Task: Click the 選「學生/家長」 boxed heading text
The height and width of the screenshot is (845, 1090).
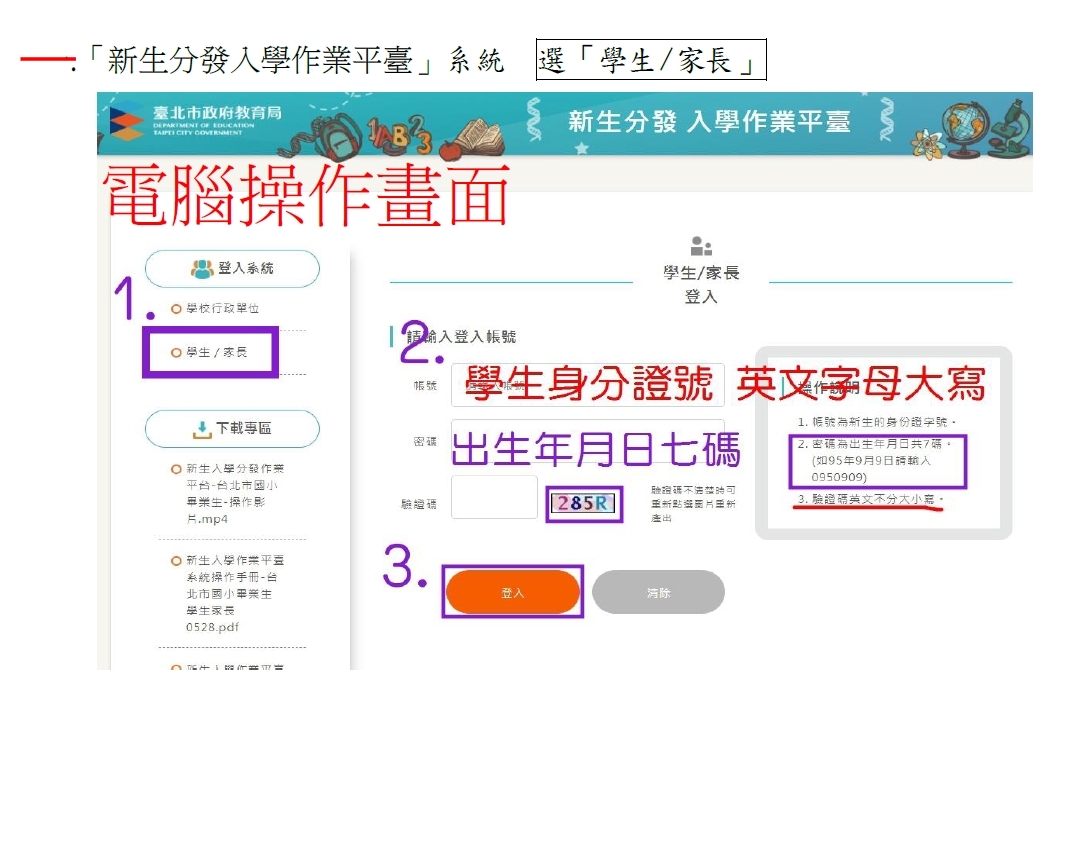Action: point(651,61)
